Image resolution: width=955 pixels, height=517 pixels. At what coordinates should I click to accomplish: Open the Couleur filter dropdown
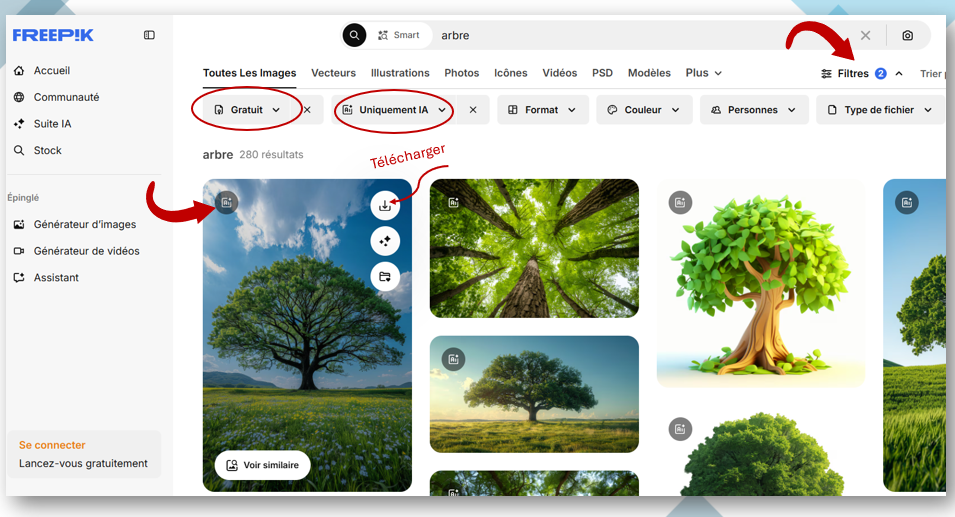click(x=644, y=110)
